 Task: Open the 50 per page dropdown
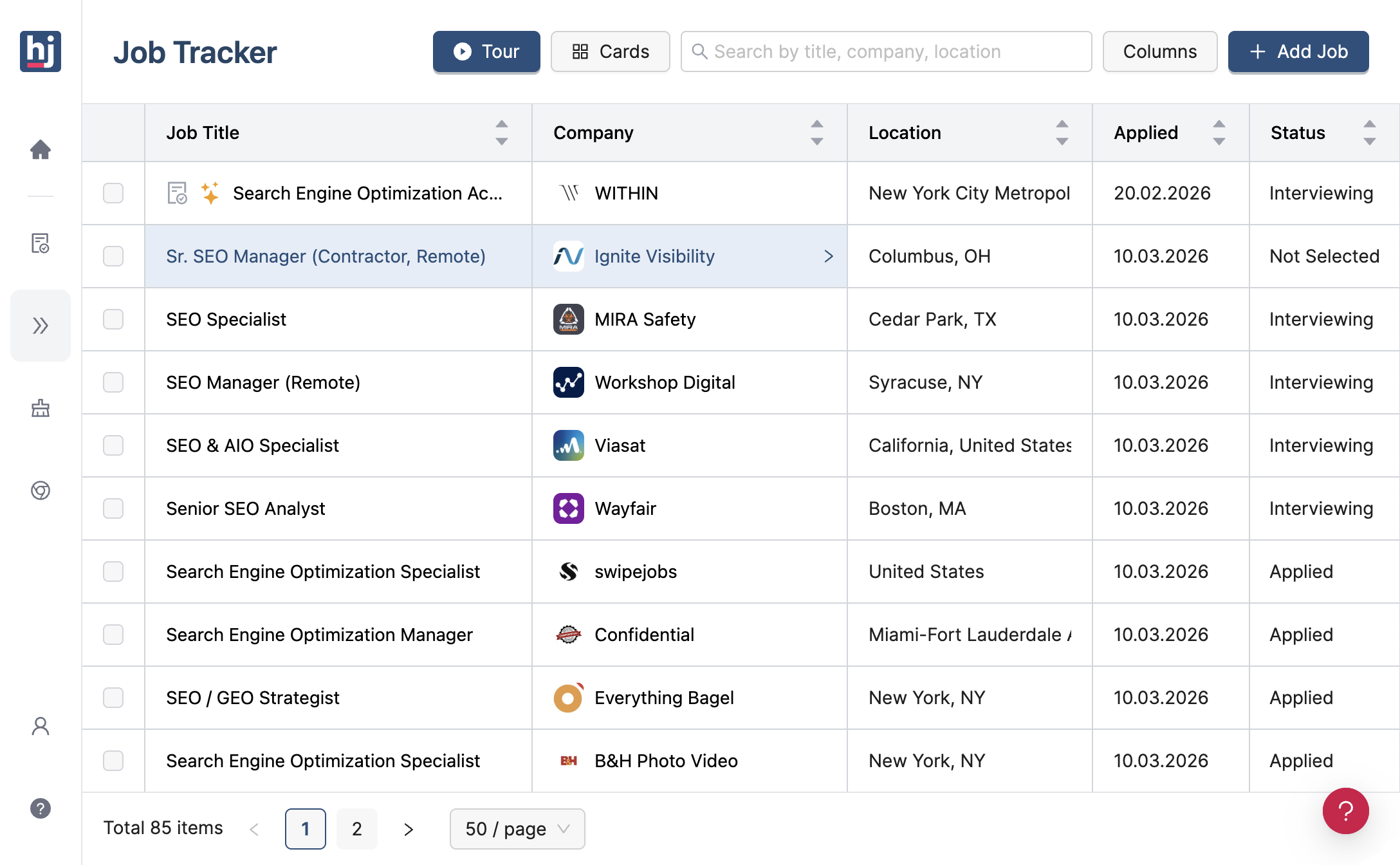click(x=517, y=829)
